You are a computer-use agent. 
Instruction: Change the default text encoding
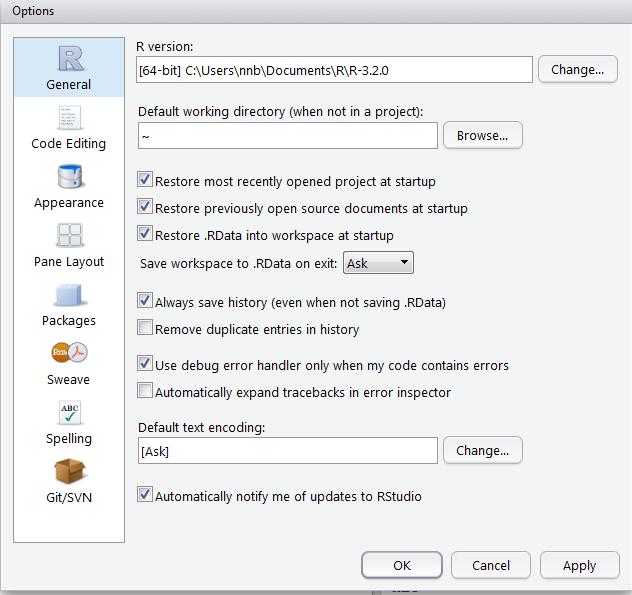pyautogui.click(x=482, y=451)
